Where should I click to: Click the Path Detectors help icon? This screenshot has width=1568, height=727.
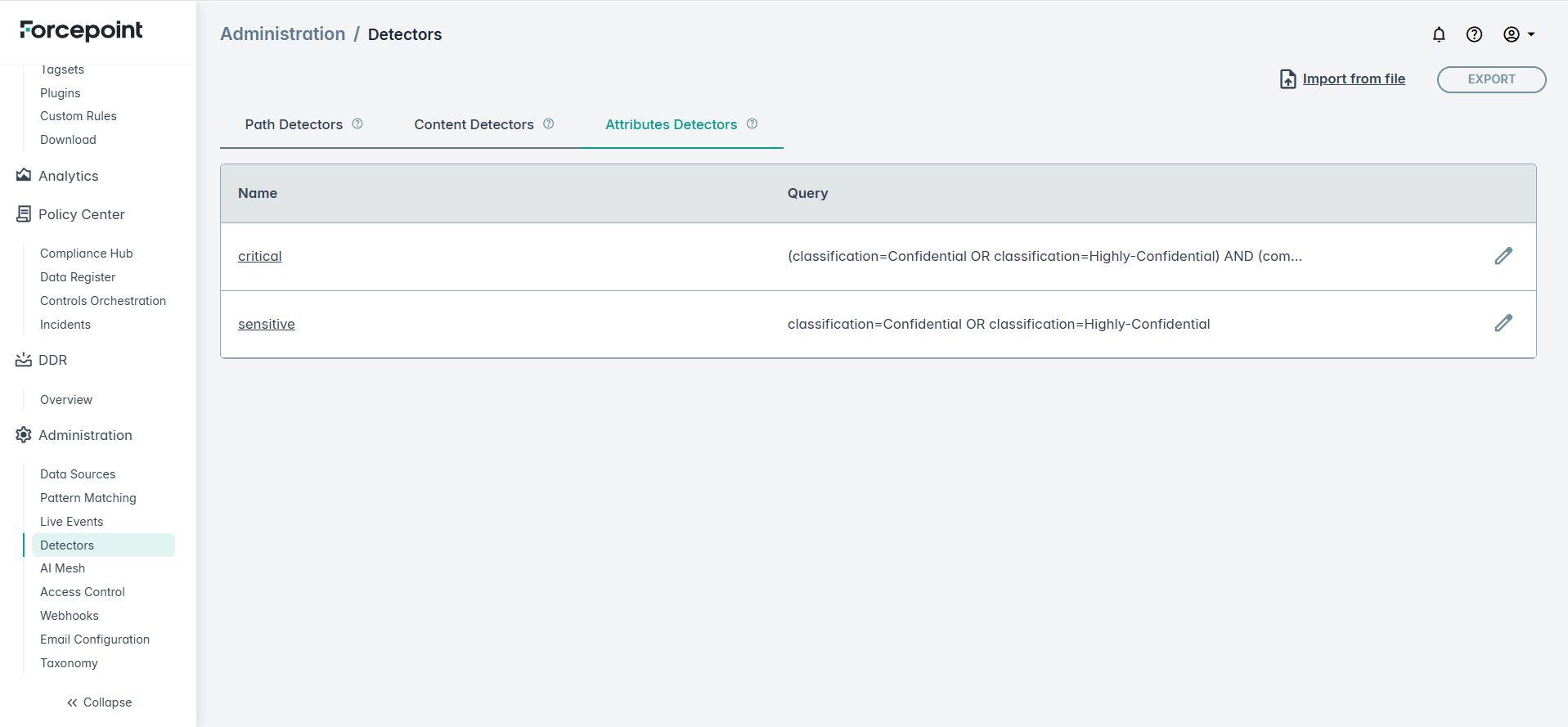(357, 124)
